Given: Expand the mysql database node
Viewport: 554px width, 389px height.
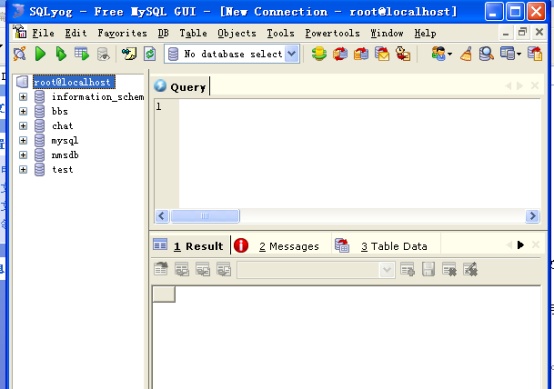Looking at the screenshot, I should [23, 140].
